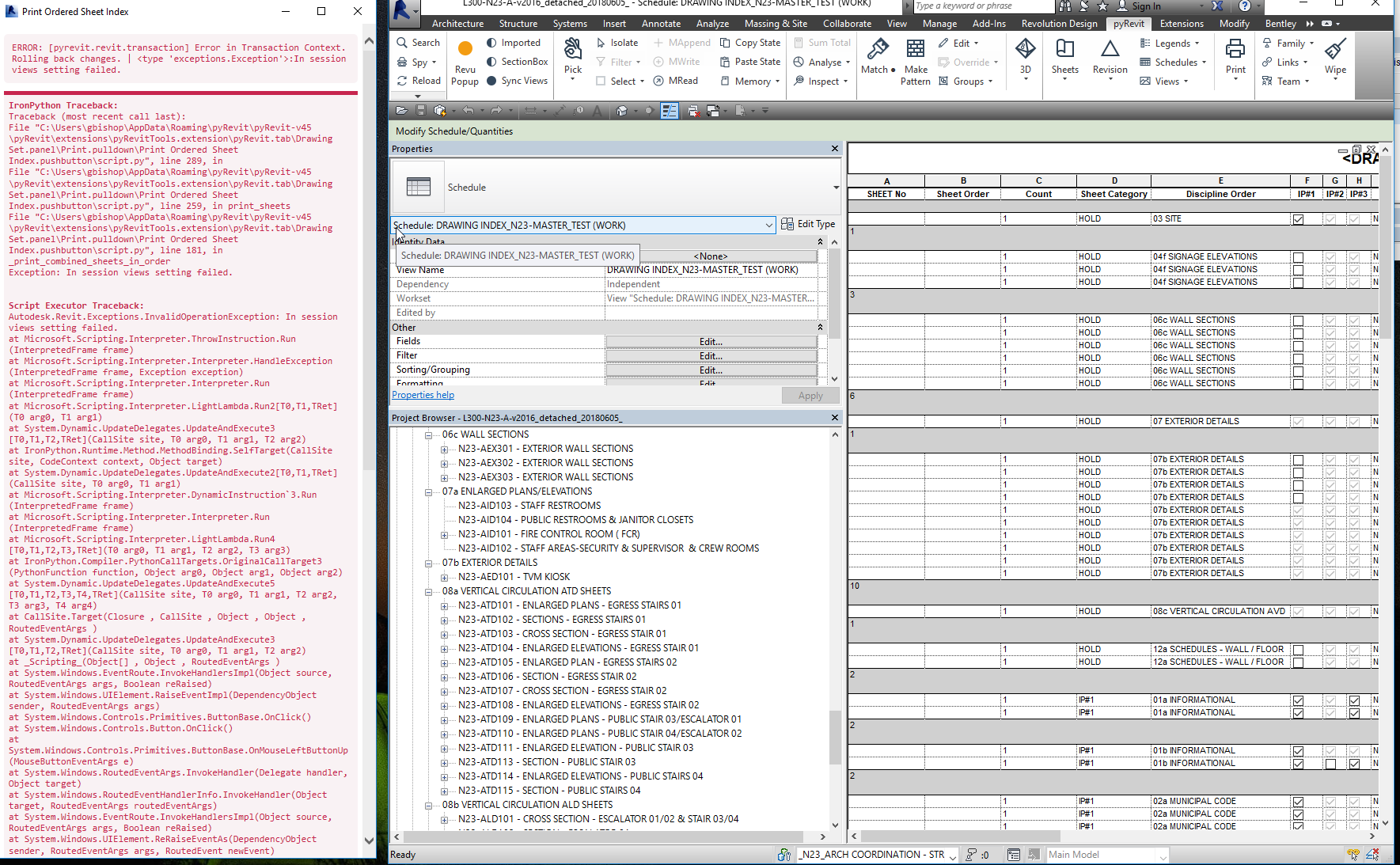Image resolution: width=1400 pixels, height=865 pixels.
Task: Switch to the Manage tab
Action: point(939,24)
